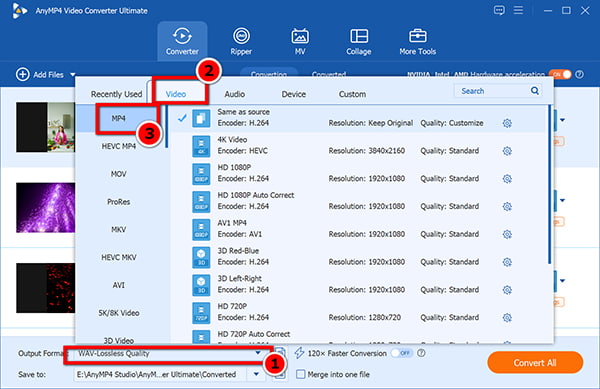Choose Same as source preset
Image resolution: width=600 pixels, height=389 pixels.
358,118
